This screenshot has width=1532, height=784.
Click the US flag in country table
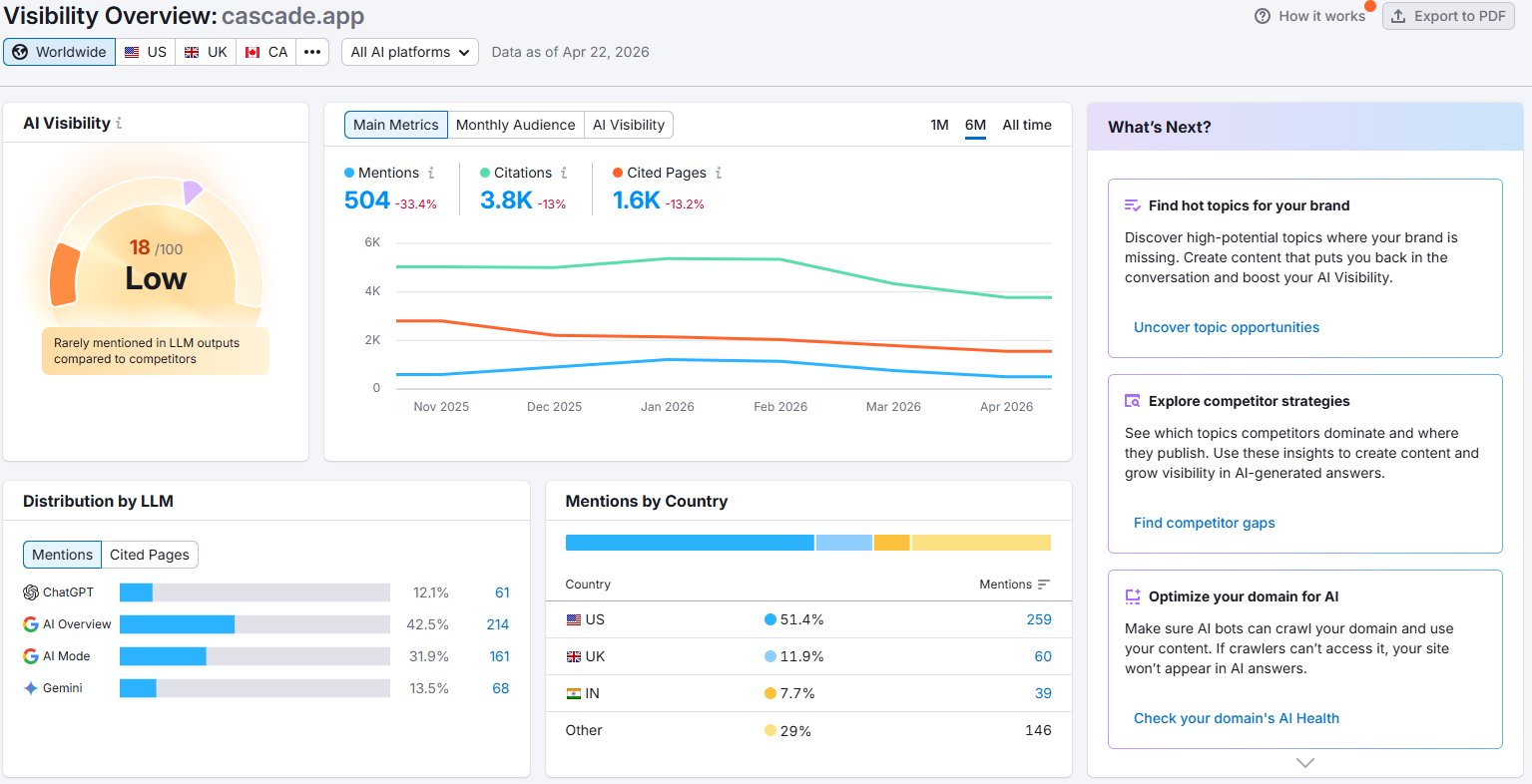[574, 619]
